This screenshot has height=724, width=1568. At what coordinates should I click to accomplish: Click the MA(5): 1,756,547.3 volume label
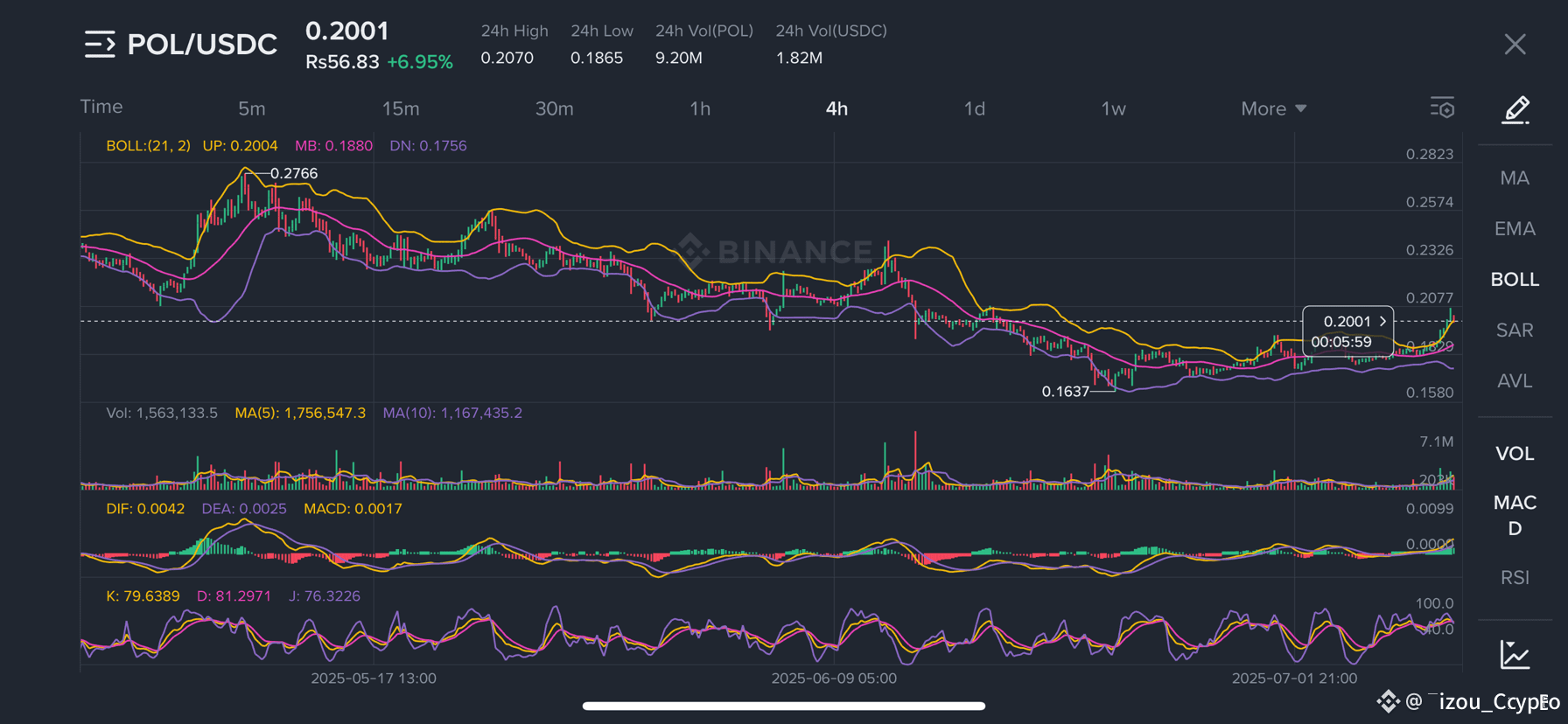300,413
